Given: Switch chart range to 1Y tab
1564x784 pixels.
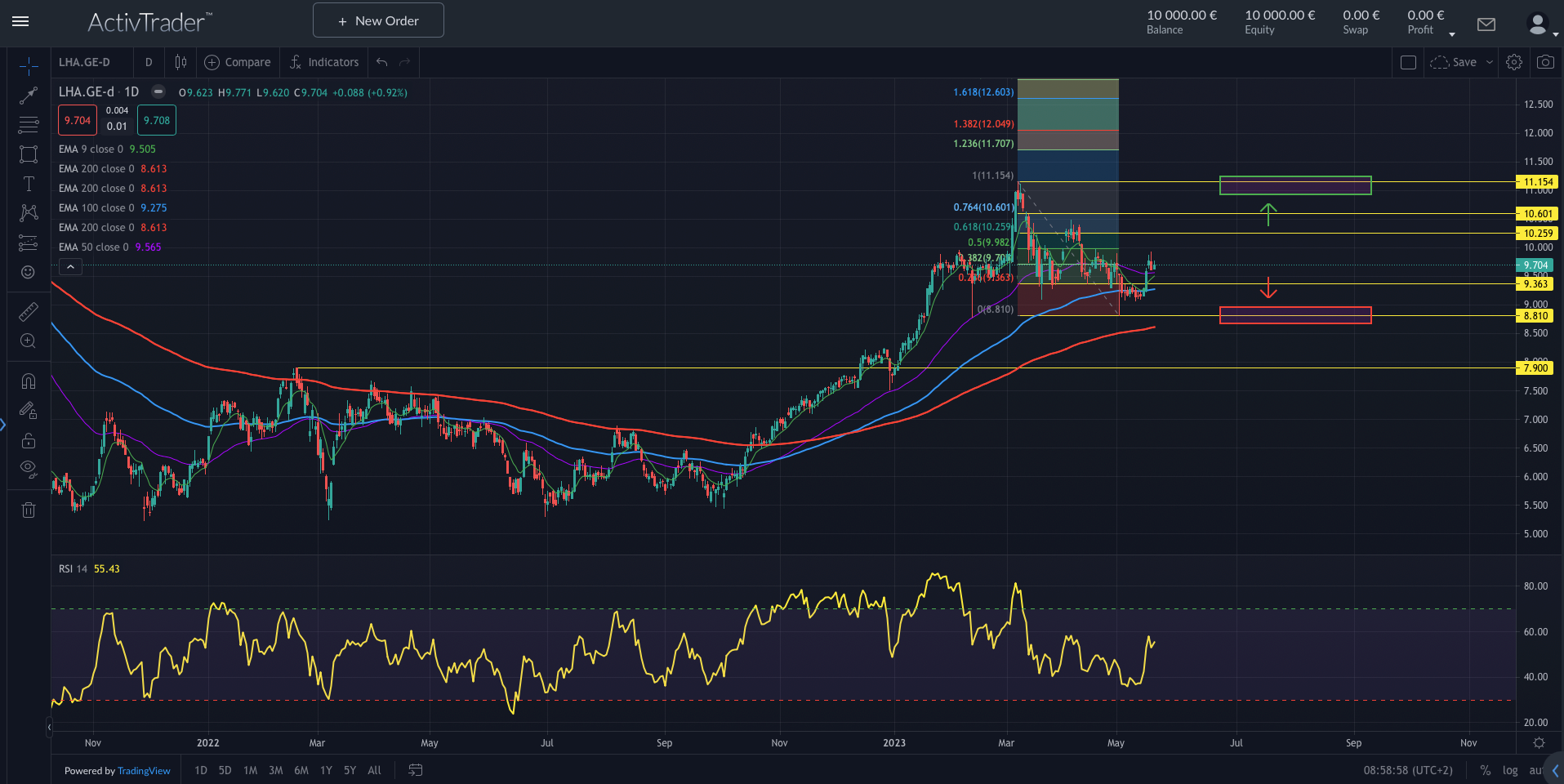Looking at the screenshot, I should 325,770.
